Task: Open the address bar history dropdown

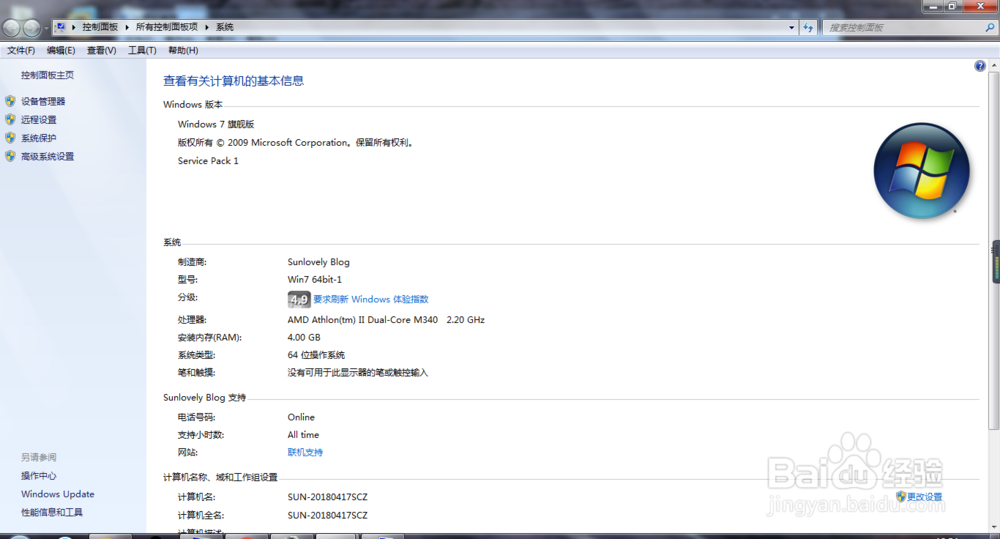Action: 791,27
